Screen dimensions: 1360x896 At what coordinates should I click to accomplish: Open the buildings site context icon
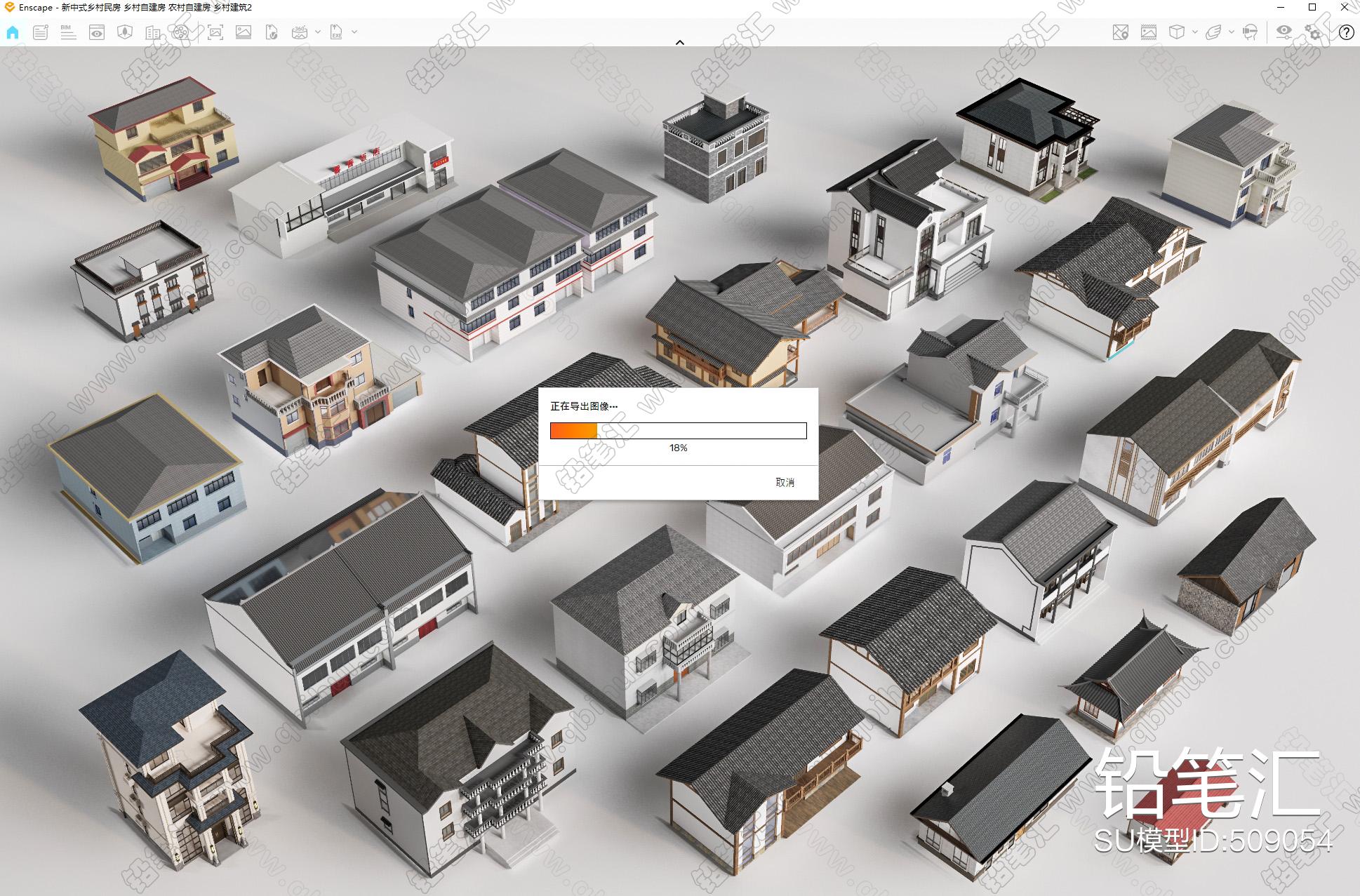[x=152, y=32]
